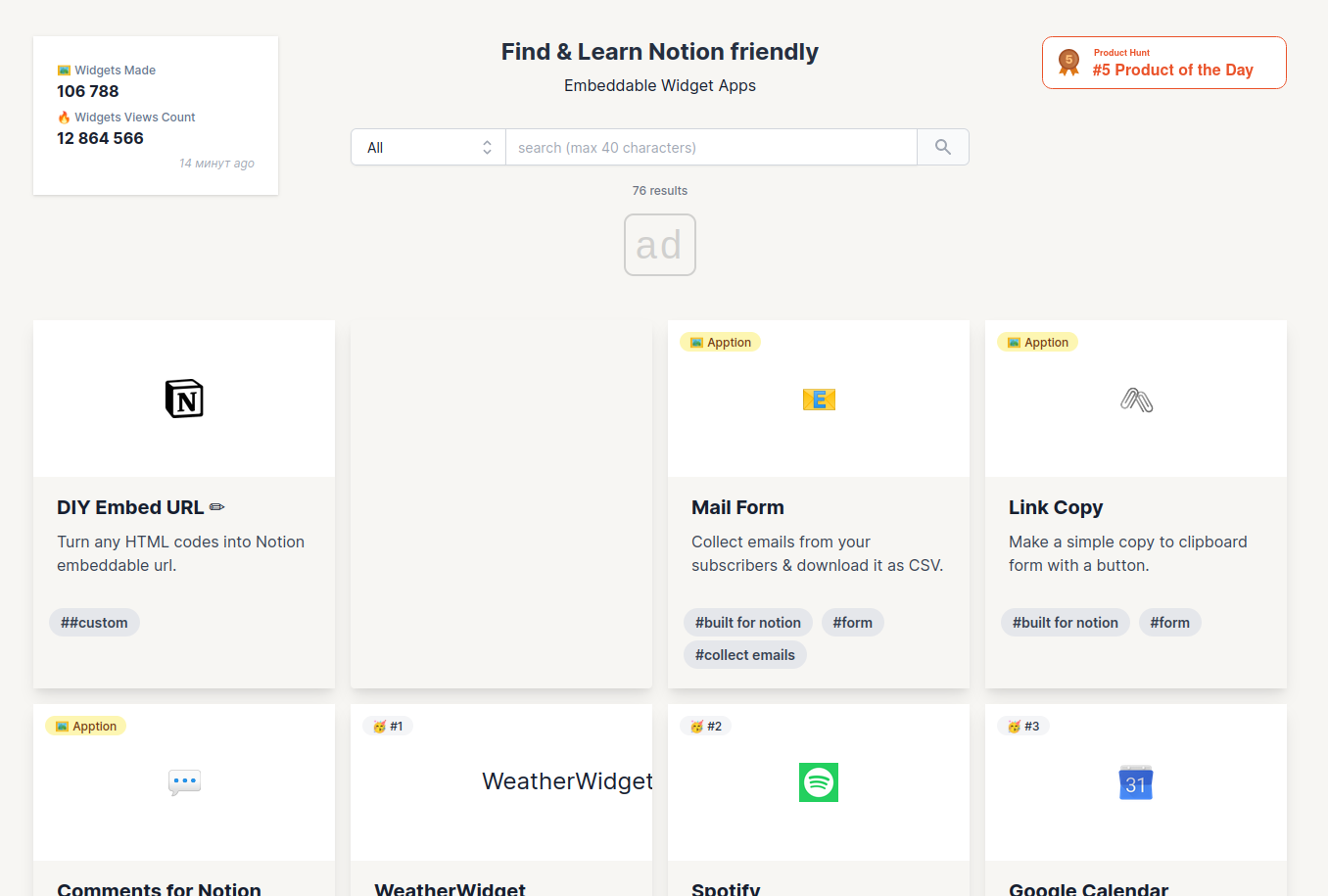Image resolution: width=1328 pixels, height=896 pixels.
Task: Open the DIY Embed URL title
Action: click(141, 507)
